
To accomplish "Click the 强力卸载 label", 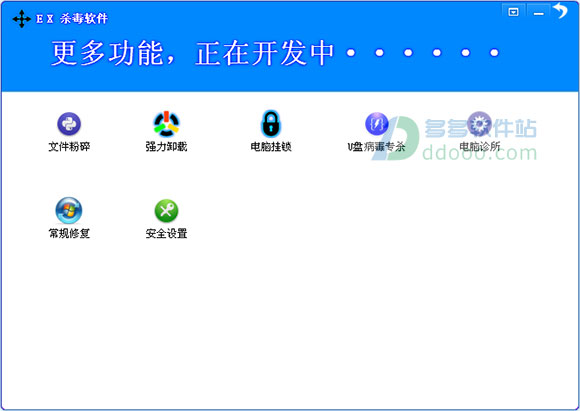I will click(x=166, y=146).
